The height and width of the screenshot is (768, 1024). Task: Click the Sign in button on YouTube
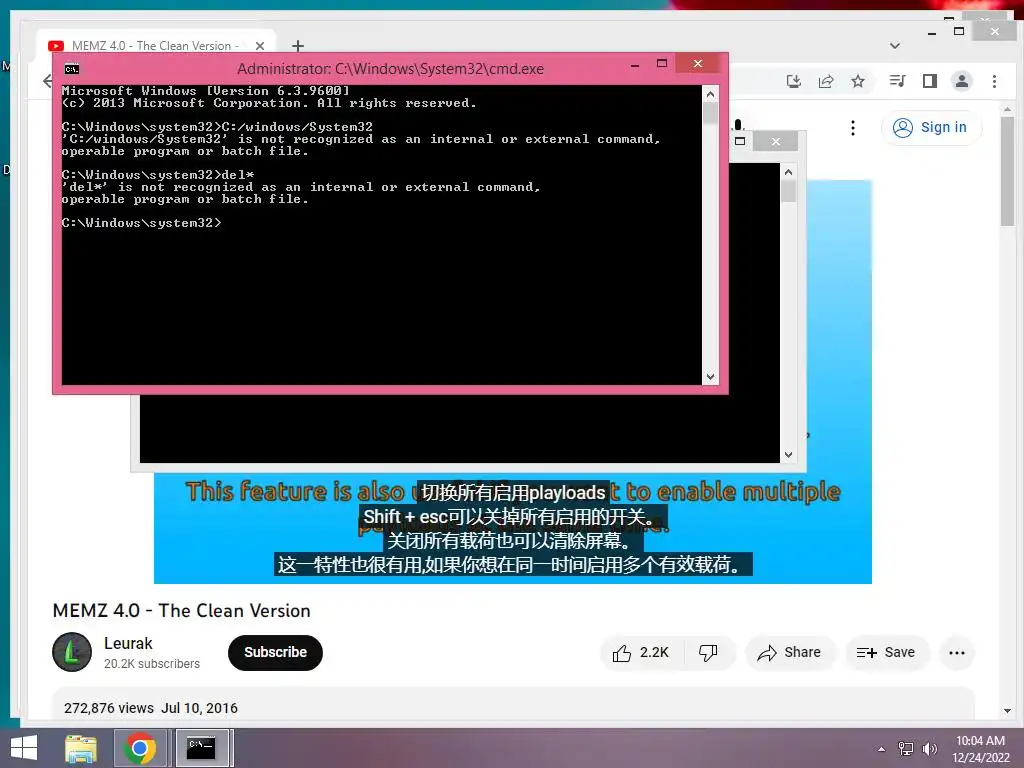[x=931, y=127]
